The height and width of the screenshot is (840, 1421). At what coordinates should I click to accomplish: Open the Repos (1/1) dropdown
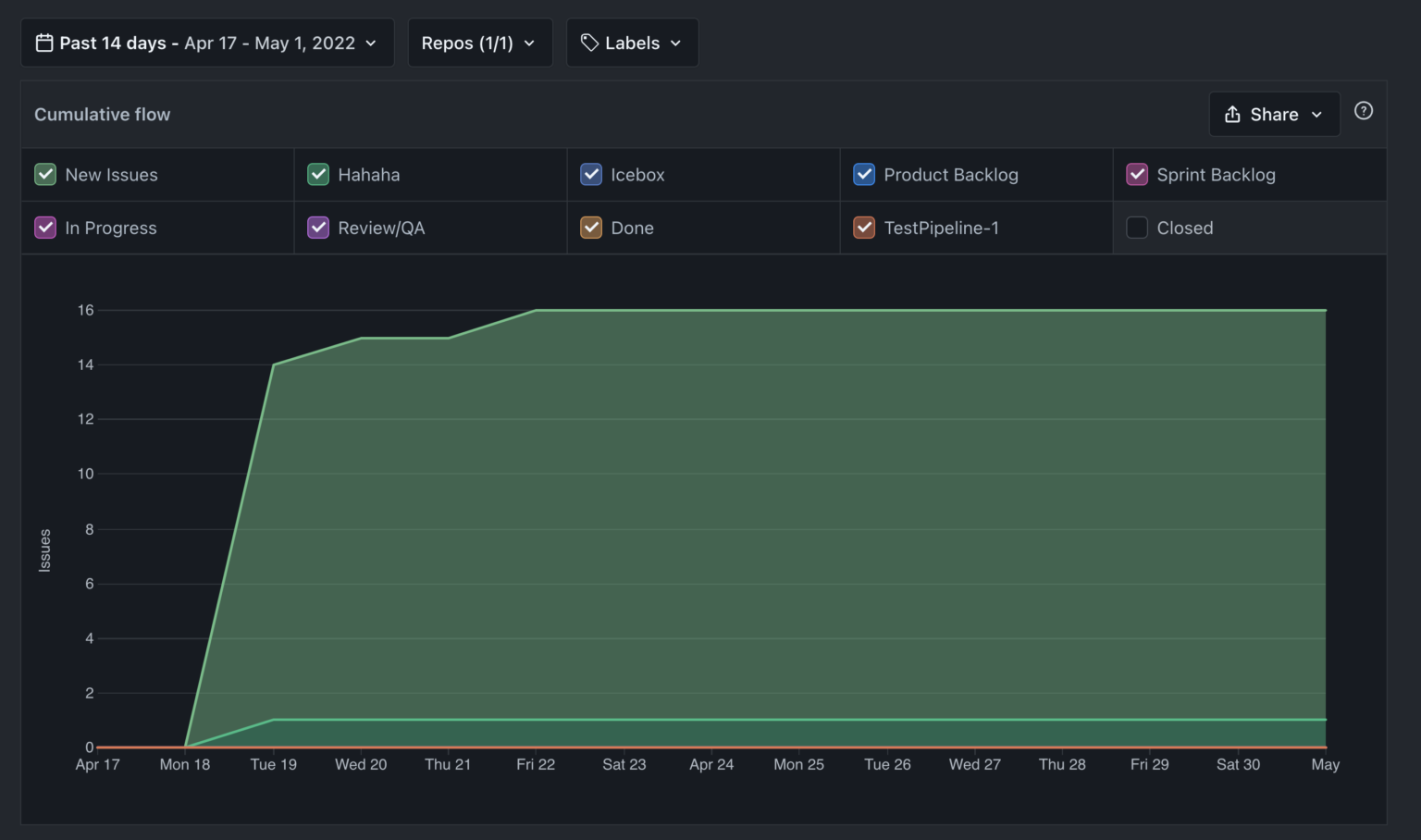tap(478, 43)
